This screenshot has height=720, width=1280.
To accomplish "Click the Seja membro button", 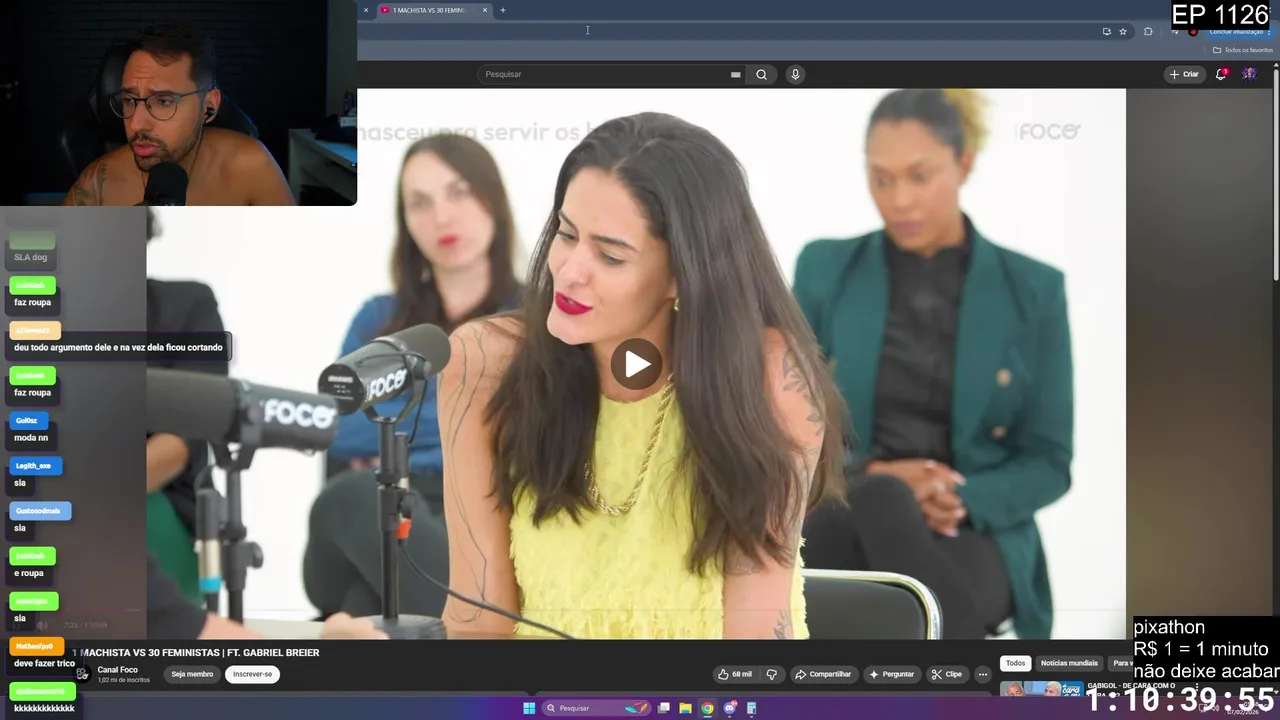I will point(192,674).
